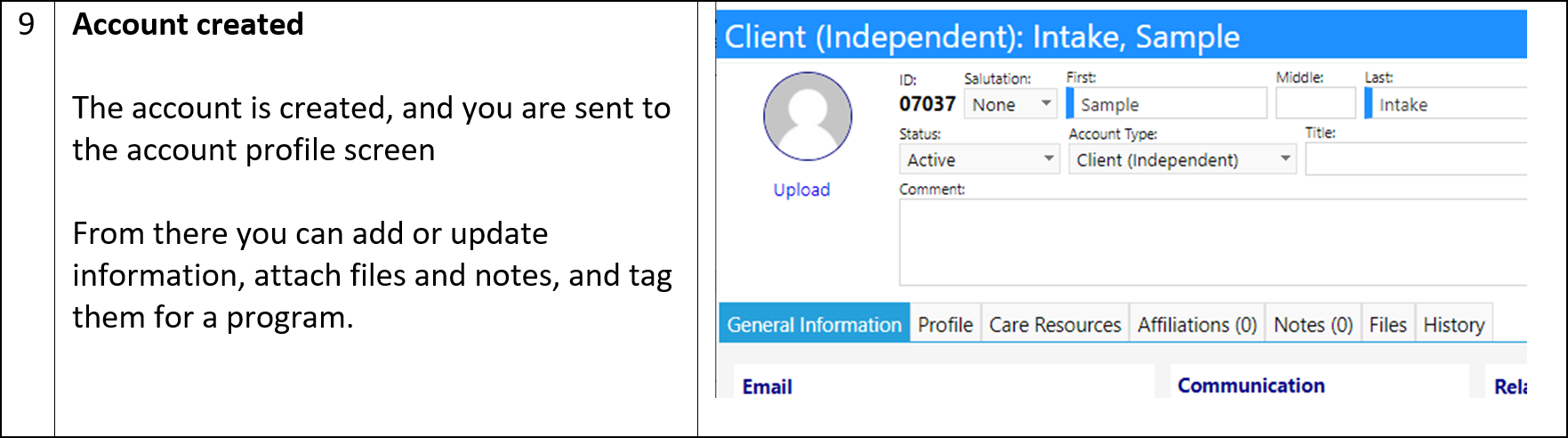This screenshot has width=1568, height=438.
Task: Switch to the Files tab
Action: coord(1387,324)
